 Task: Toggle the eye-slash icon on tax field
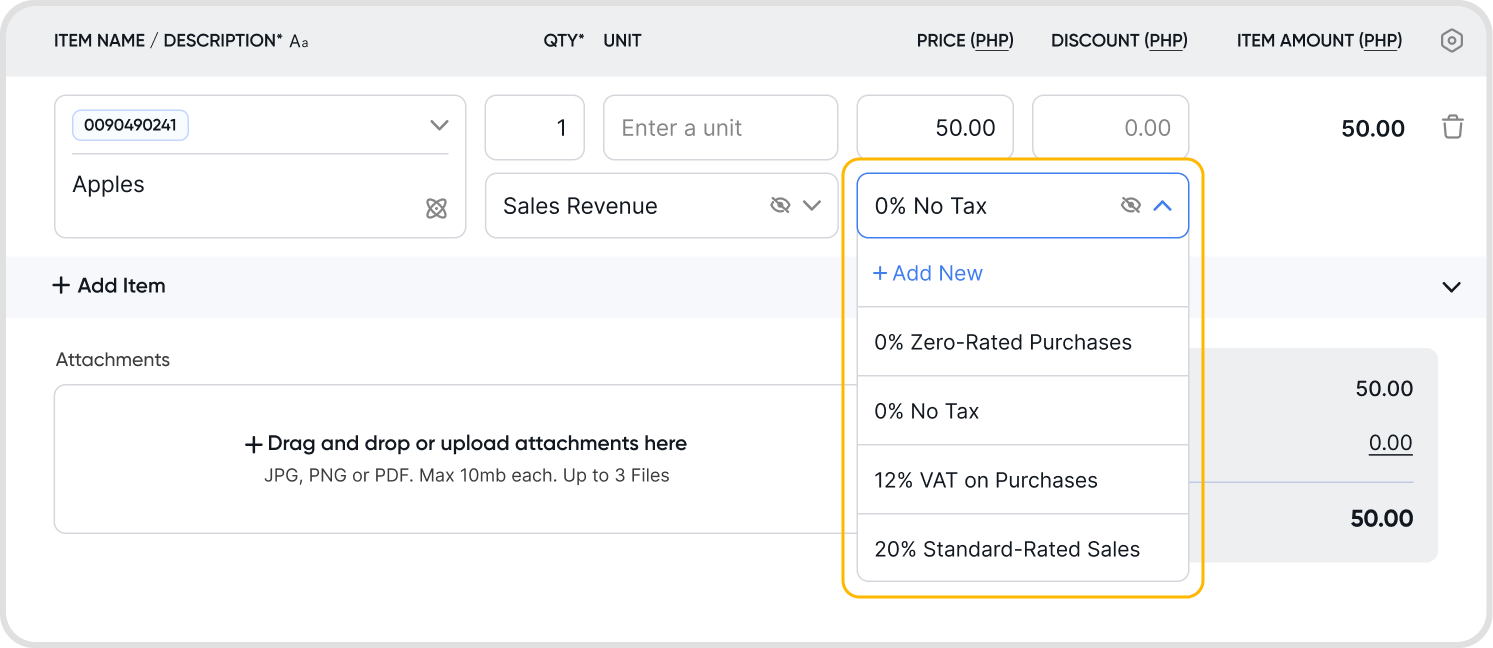tap(1130, 205)
